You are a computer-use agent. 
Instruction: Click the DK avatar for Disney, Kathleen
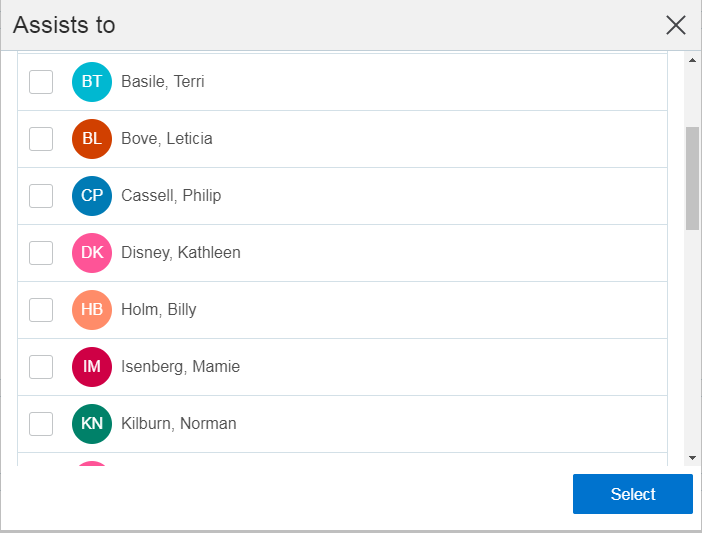(92, 253)
